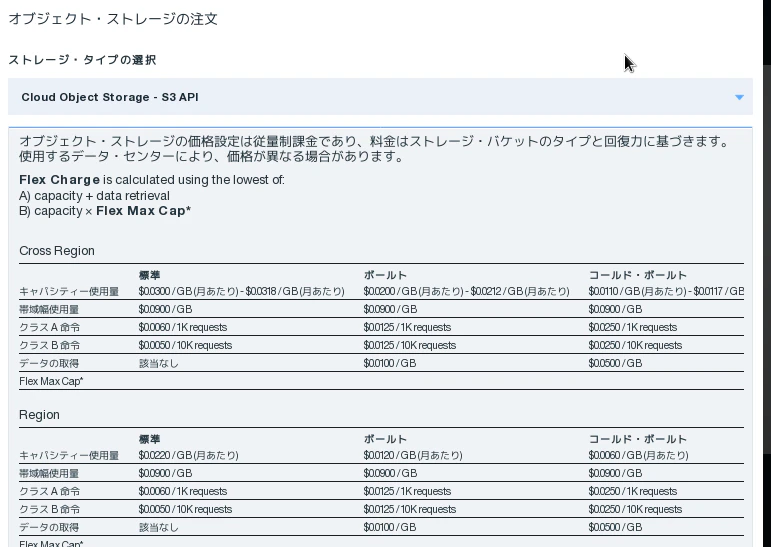Click 該当なし in Region データの取得 row

click(x=158, y=527)
